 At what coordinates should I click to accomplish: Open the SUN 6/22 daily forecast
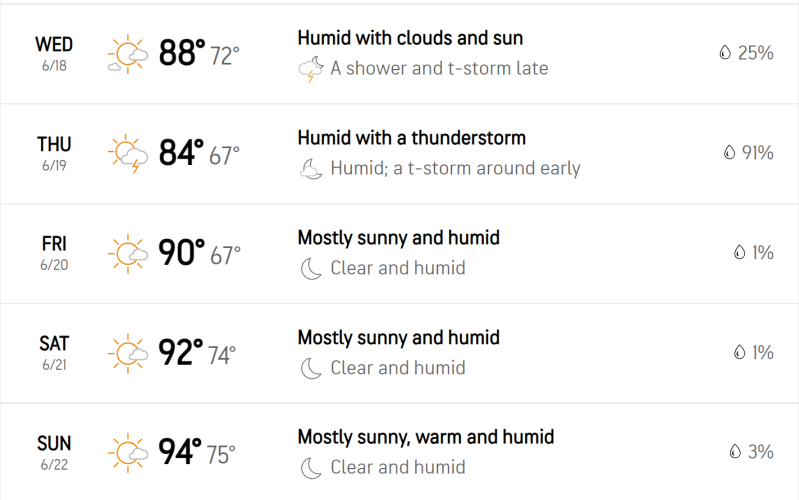pos(400,452)
